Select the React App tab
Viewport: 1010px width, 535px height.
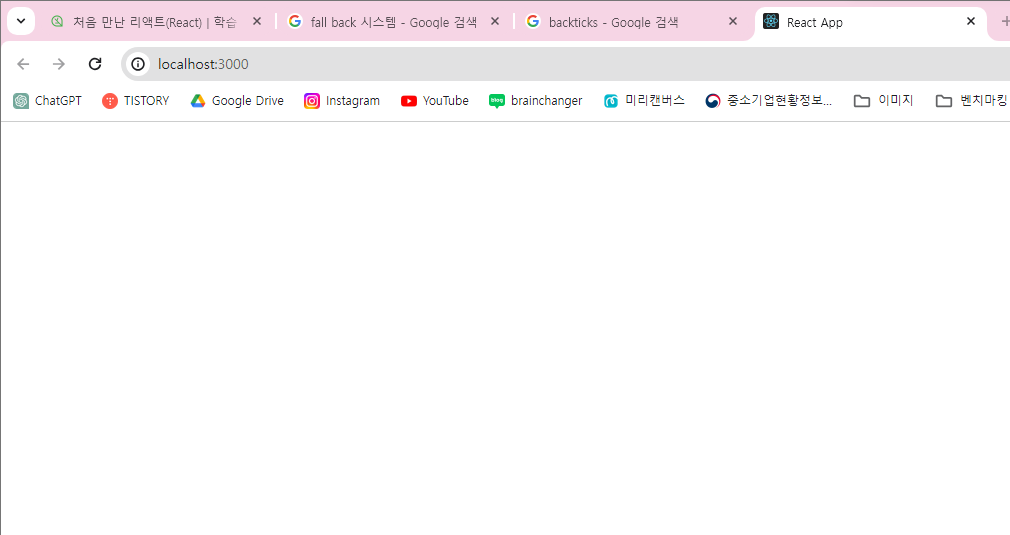click(x=870, y=22)
